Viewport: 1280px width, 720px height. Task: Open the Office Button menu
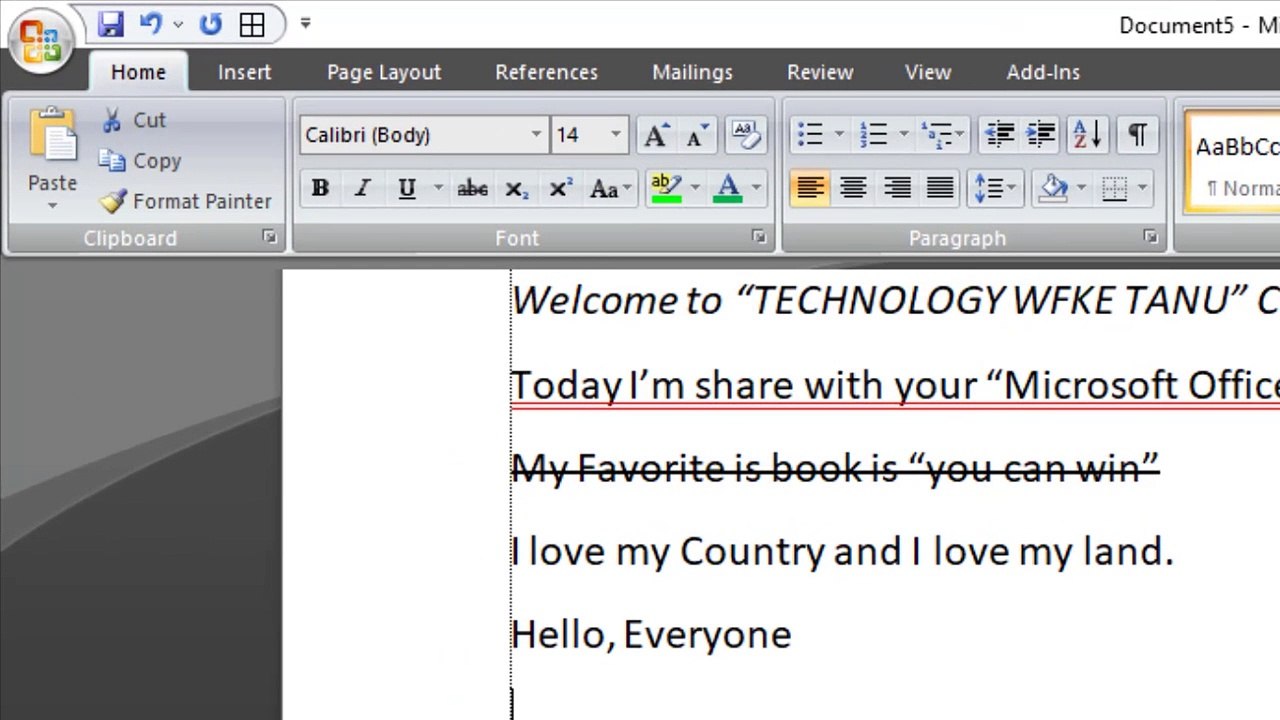pyautogui.click(x=39, y=40)
